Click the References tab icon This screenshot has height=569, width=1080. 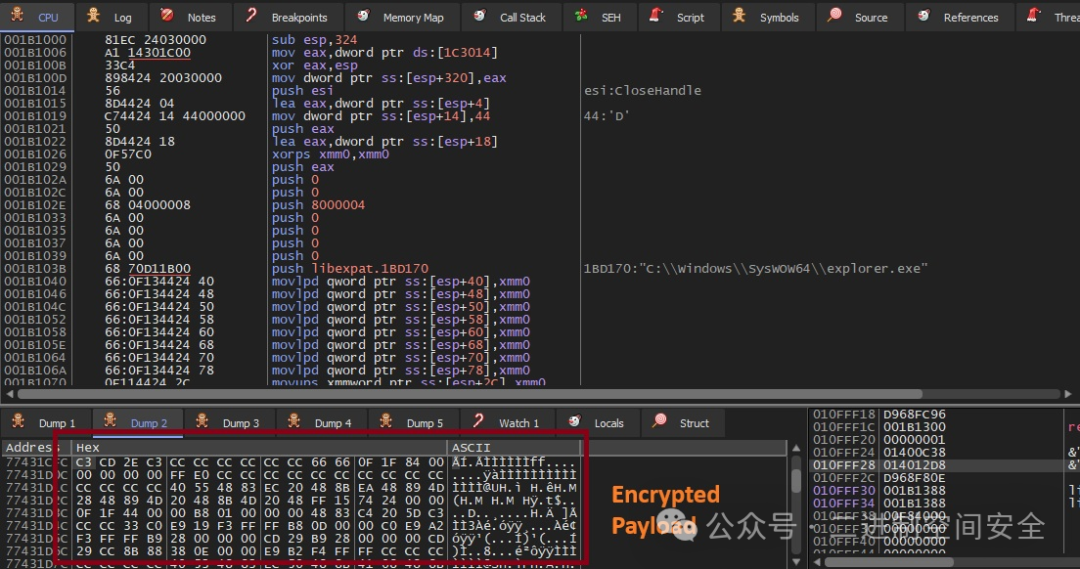[x=924, y=14]
